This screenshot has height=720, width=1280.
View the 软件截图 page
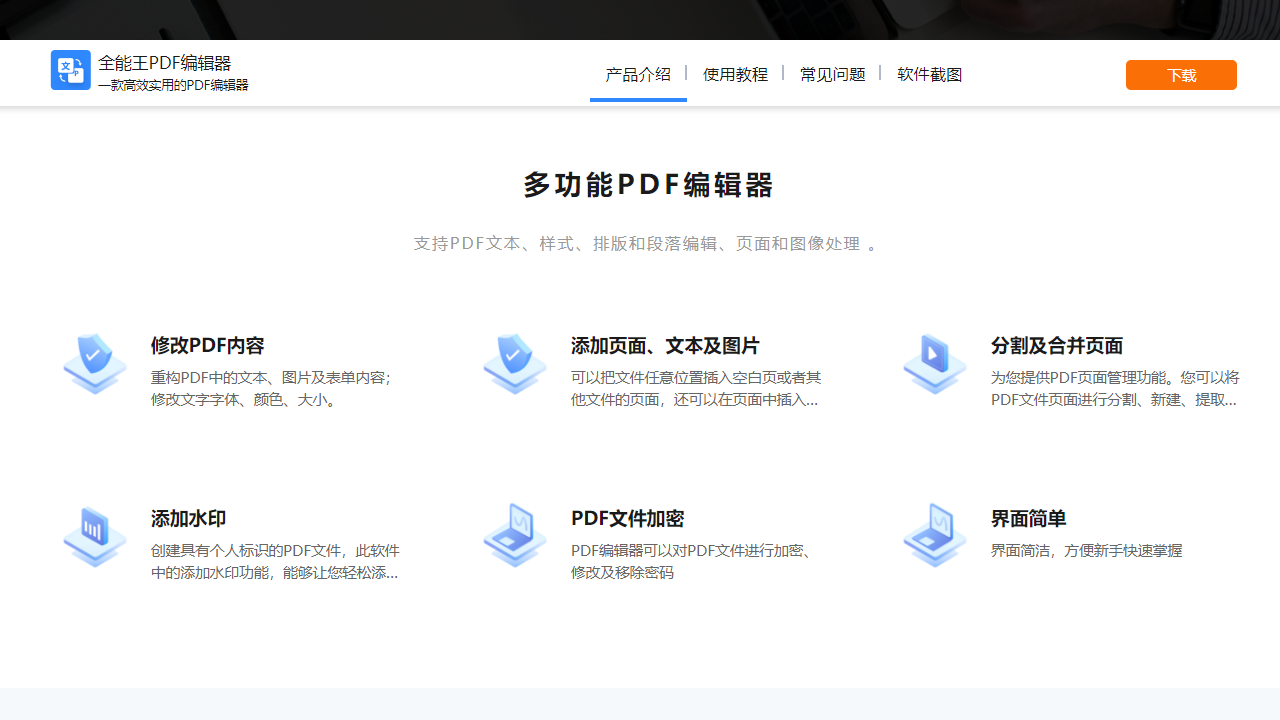coord(929,73)
